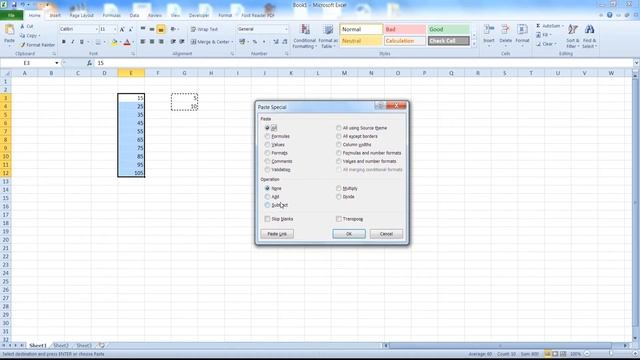Switch to the Developer ribbon tab
This screenshot has width=640, height=360.
click(x=199, y=16)
